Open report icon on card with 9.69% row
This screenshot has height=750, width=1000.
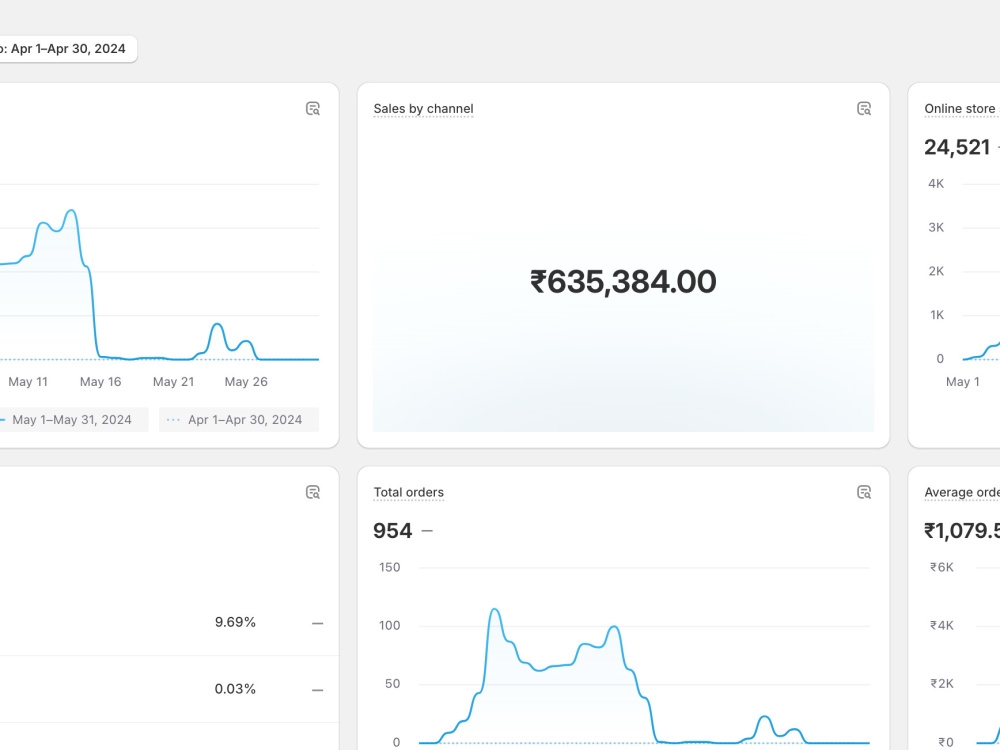click(x=312, y=492)
